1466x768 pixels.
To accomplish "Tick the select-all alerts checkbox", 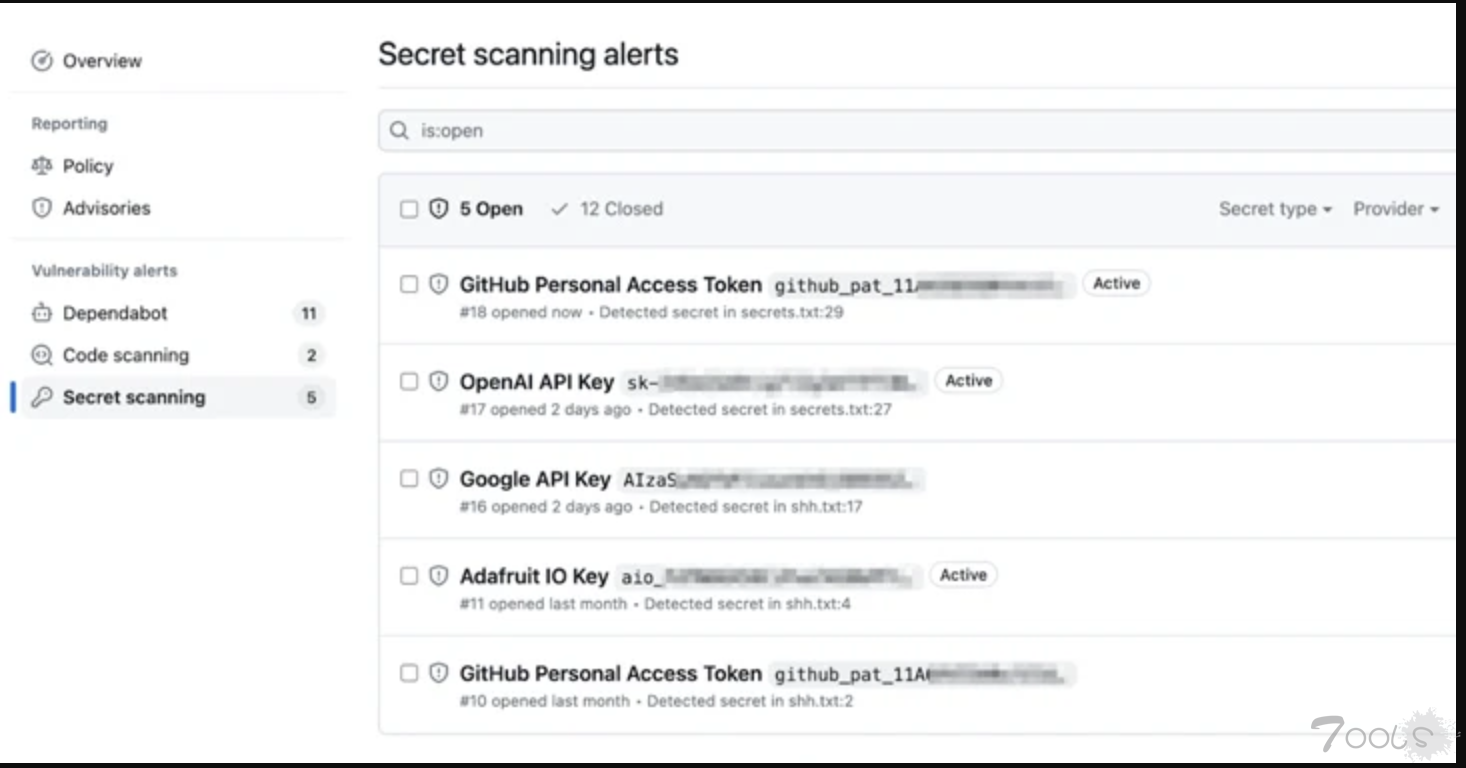I will coord(408,209).
